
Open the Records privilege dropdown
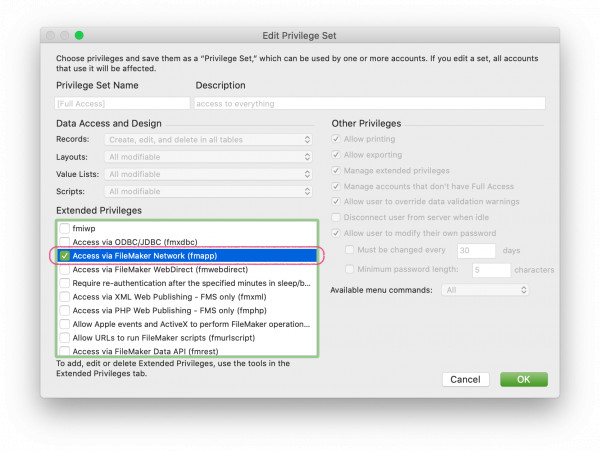(208, 140)
